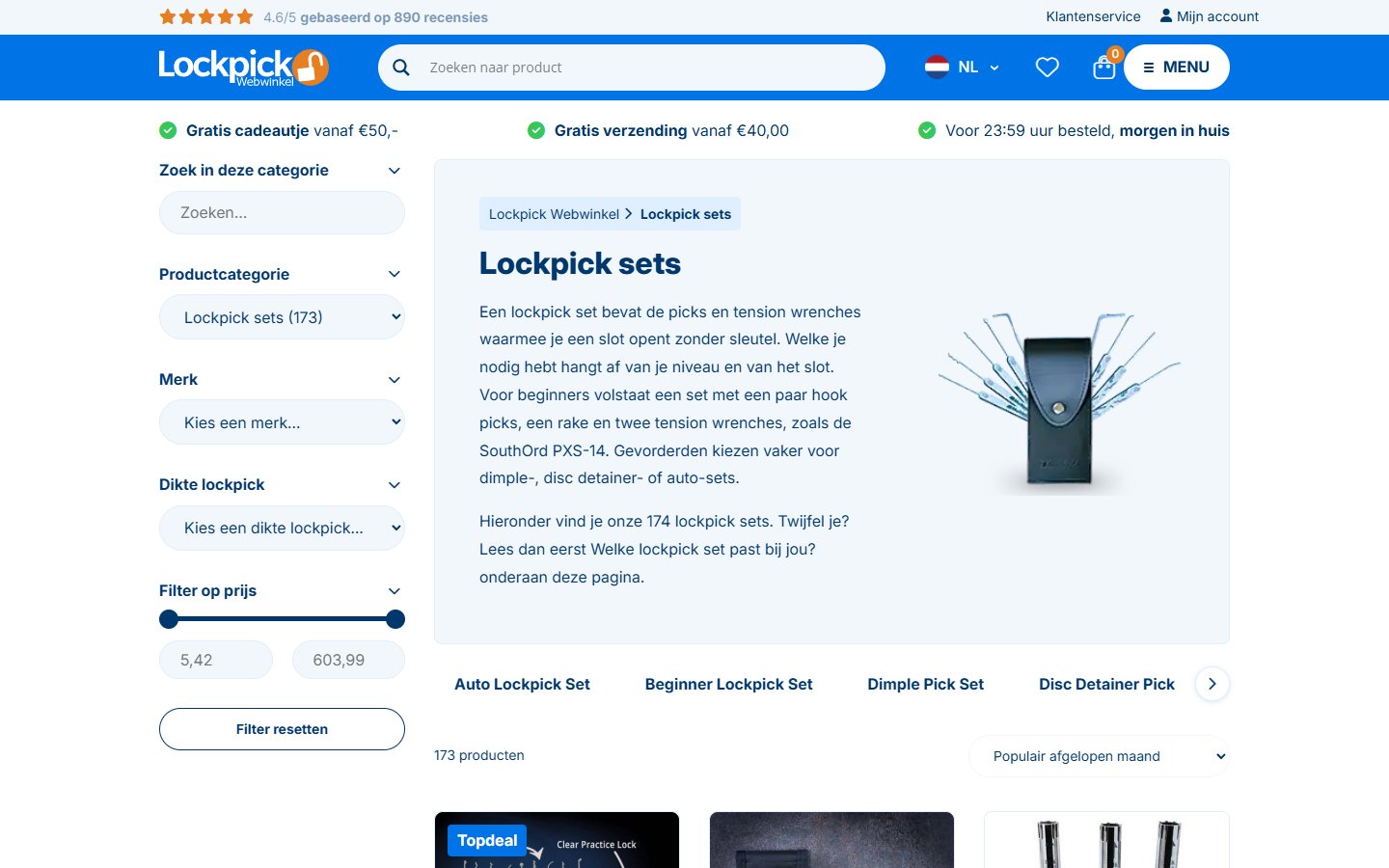This screenshot has height=868, width=1389.
Task: Click the maximum price slider handle
Action: pos(395,619)
